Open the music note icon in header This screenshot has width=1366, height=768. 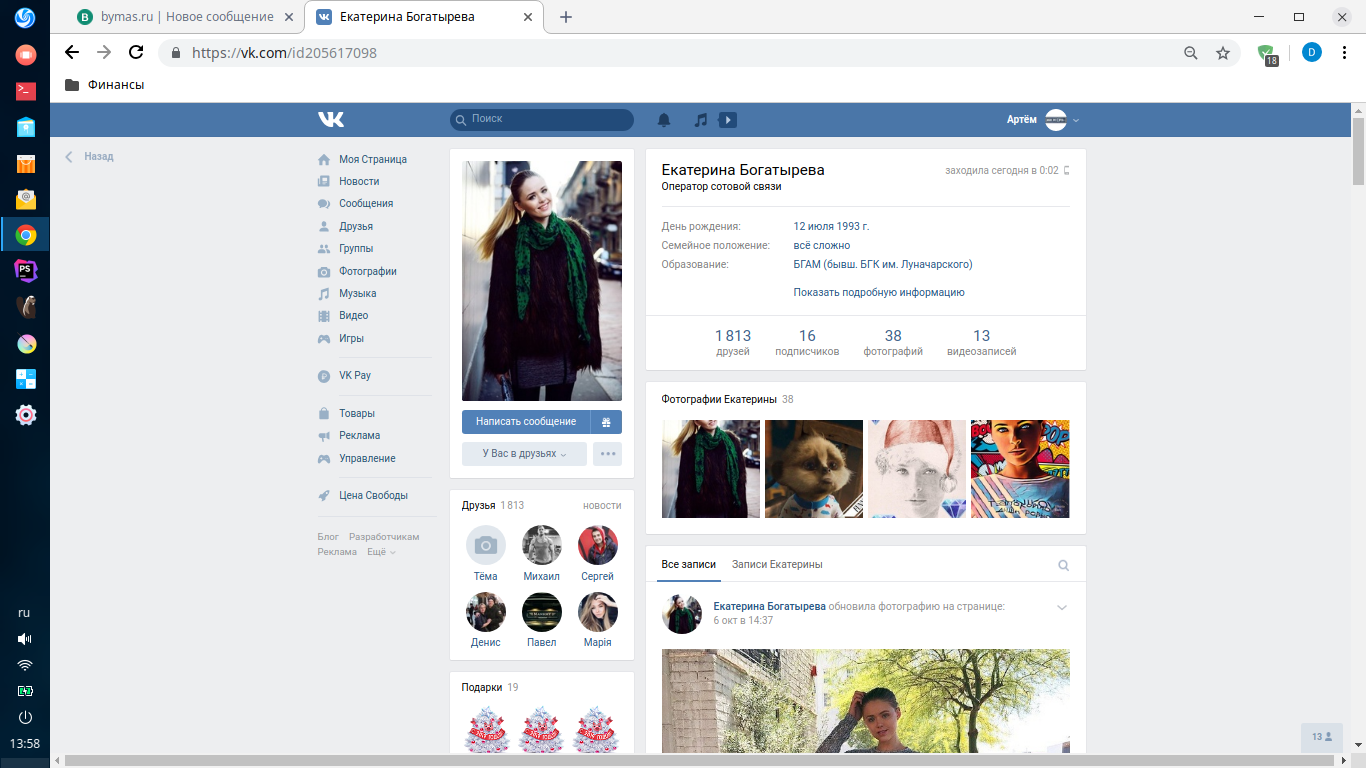[x=701, y=120]
